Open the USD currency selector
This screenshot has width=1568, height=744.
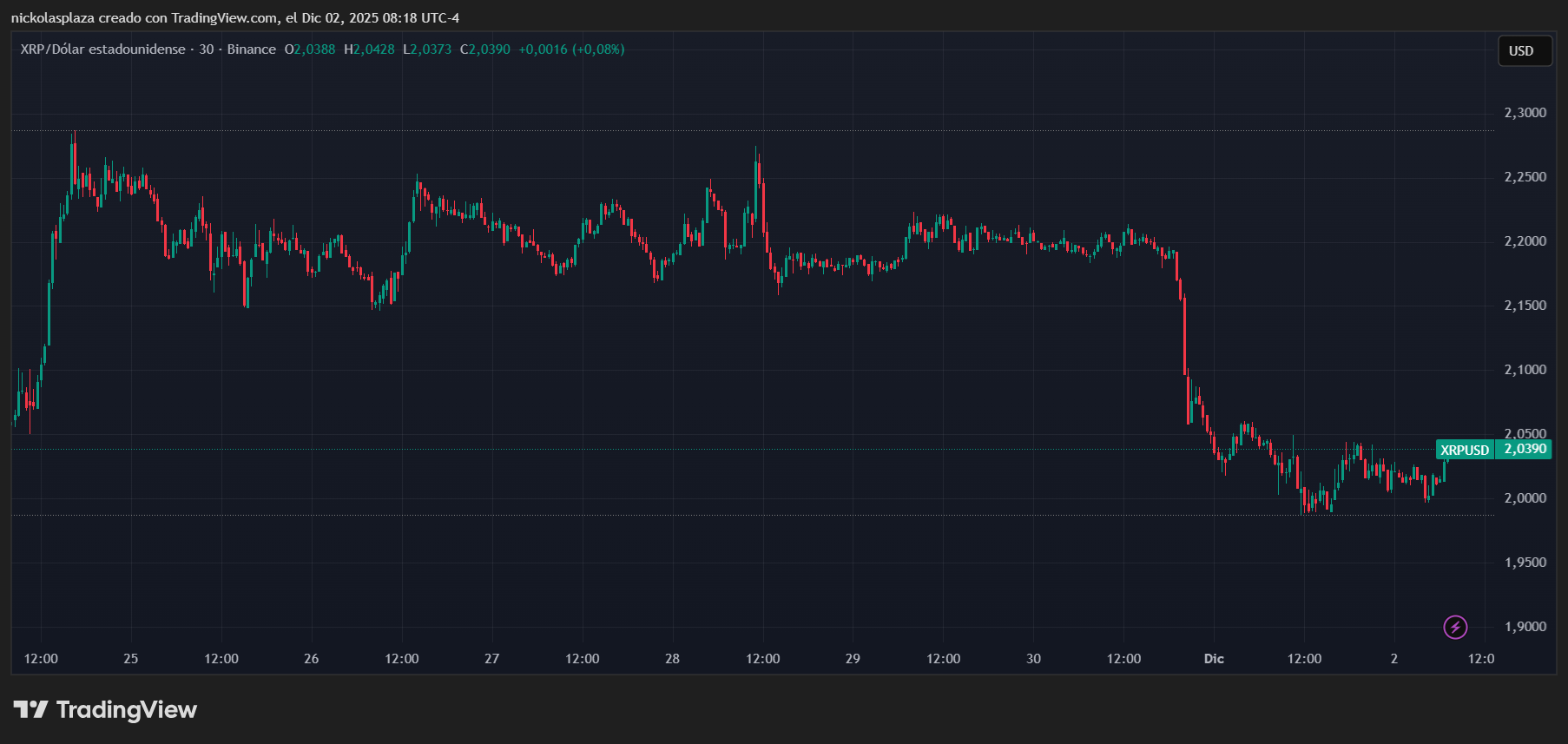point(1524,51)
